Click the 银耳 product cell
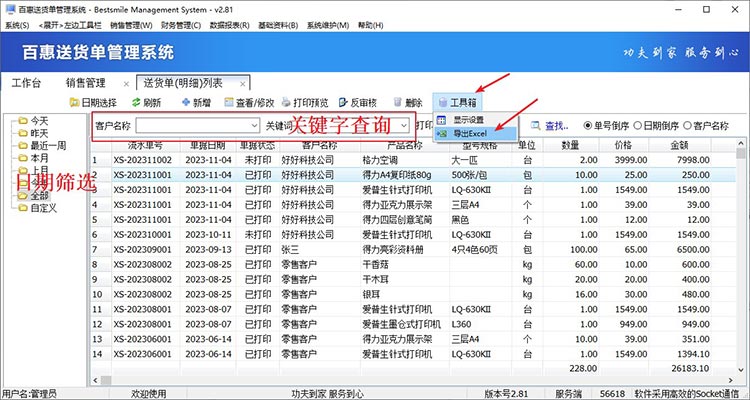The height and width of the screenshot is (400, 750). click(372, 294)
